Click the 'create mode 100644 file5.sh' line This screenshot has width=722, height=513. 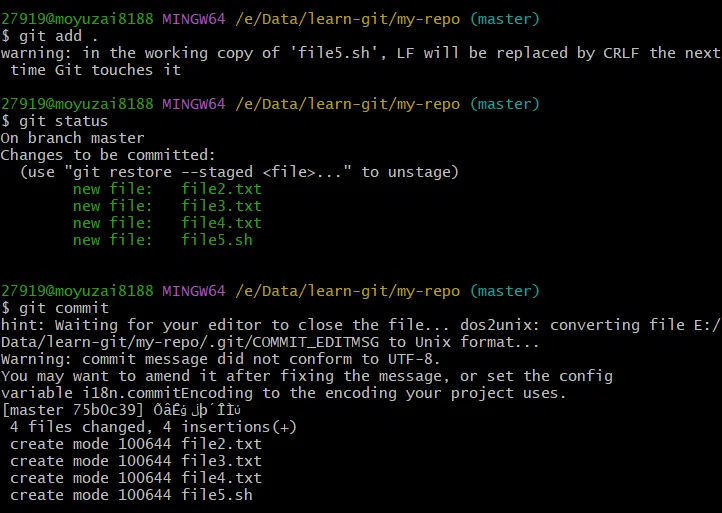(131, 495)
